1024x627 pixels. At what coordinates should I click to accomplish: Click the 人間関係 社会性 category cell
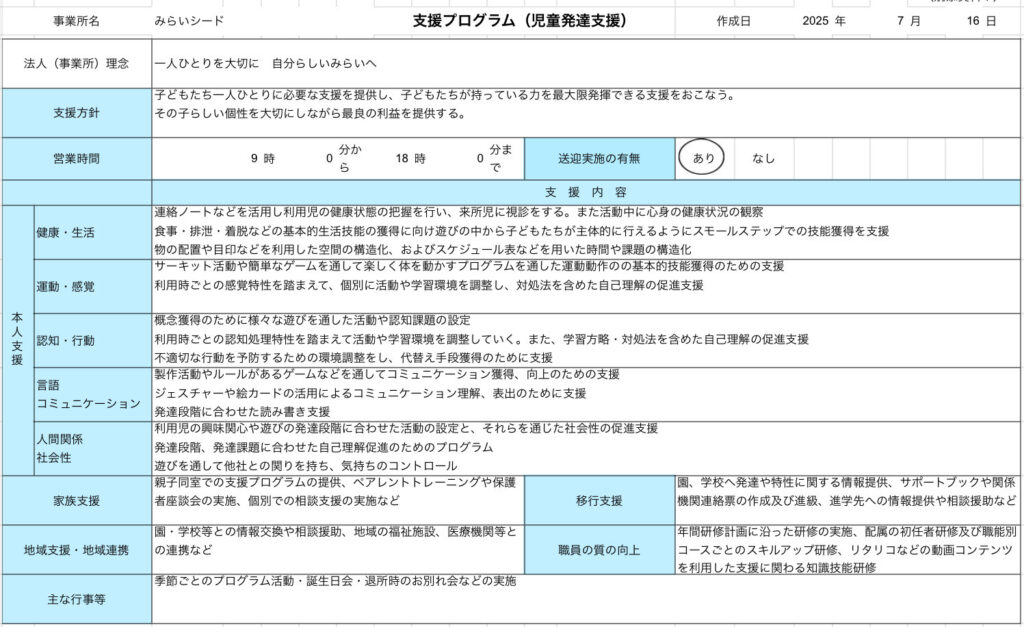pyautogui.click(x=93, y=449)
